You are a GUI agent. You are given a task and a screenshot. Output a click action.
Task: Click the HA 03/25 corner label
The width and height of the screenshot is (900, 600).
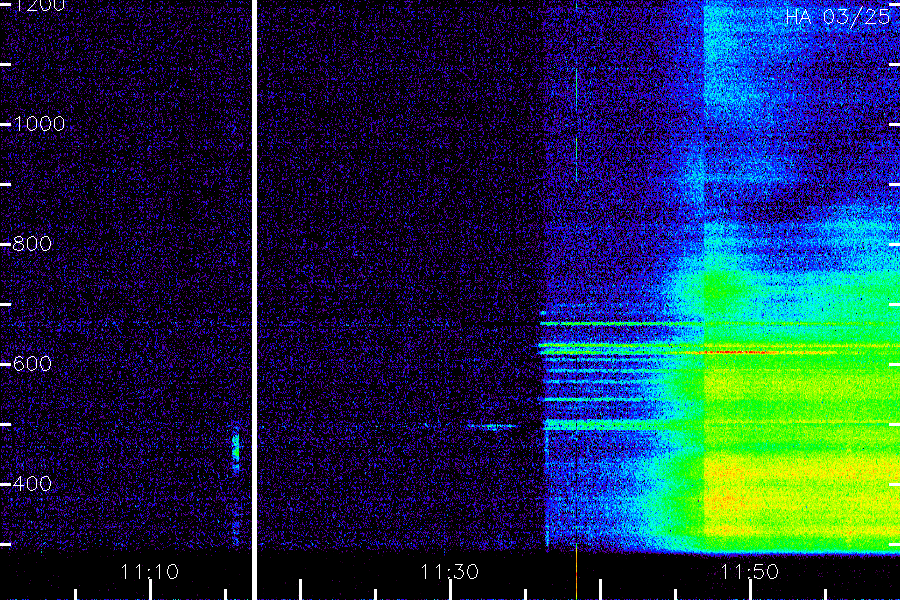[837, 17]
